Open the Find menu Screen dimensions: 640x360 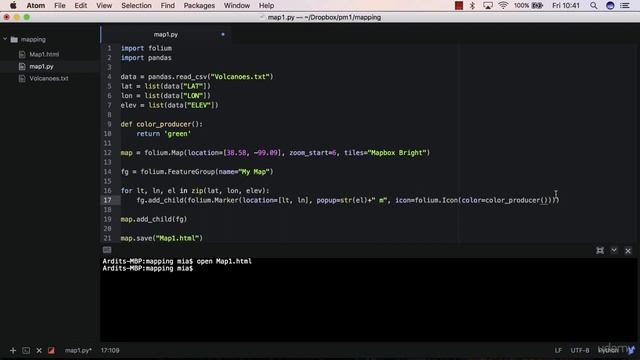167,6
